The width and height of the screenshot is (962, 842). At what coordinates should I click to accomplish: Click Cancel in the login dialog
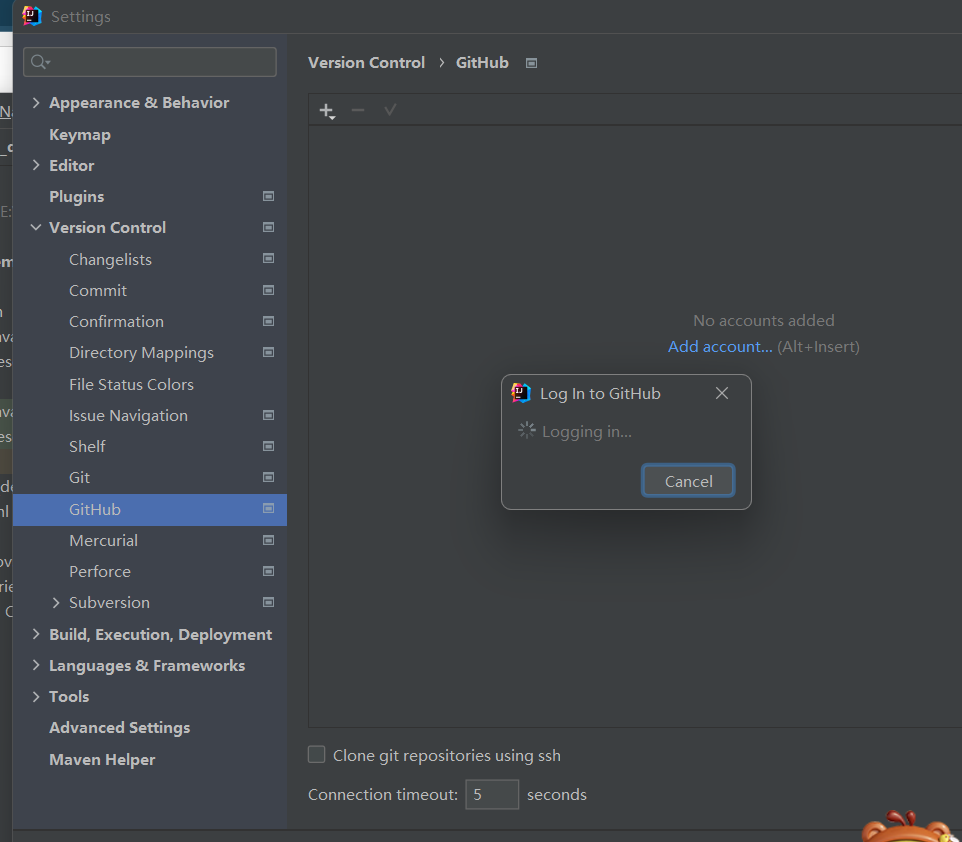(688, 481)
